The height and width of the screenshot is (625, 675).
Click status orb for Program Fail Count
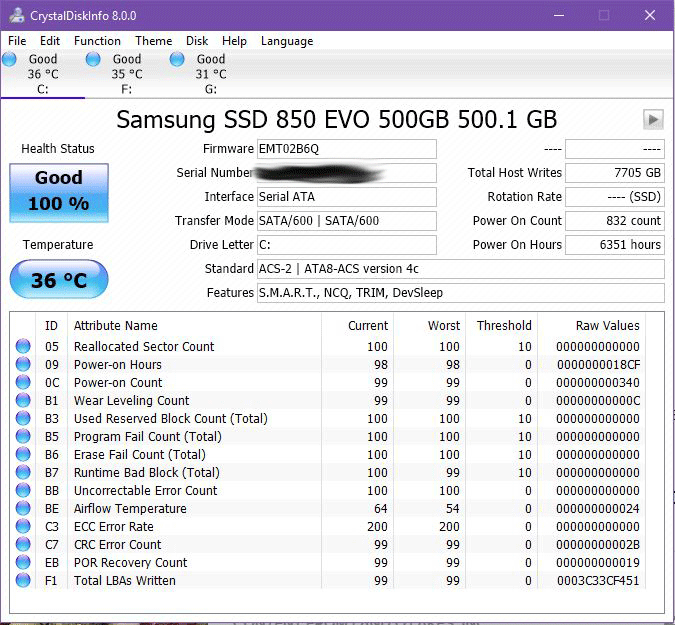pyautogui.click(x=23, y=436)
